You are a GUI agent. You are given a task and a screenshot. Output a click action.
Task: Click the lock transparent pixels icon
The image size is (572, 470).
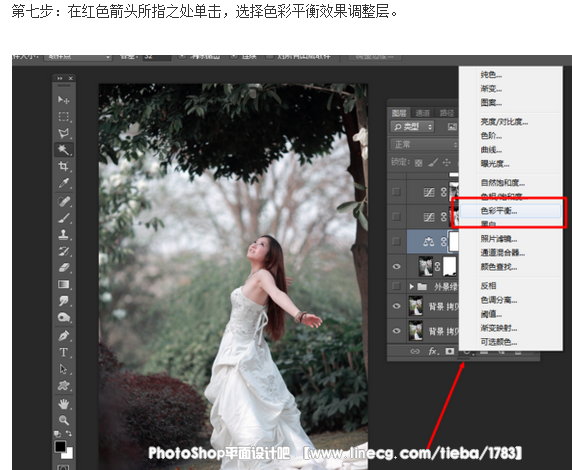(418, 162)
